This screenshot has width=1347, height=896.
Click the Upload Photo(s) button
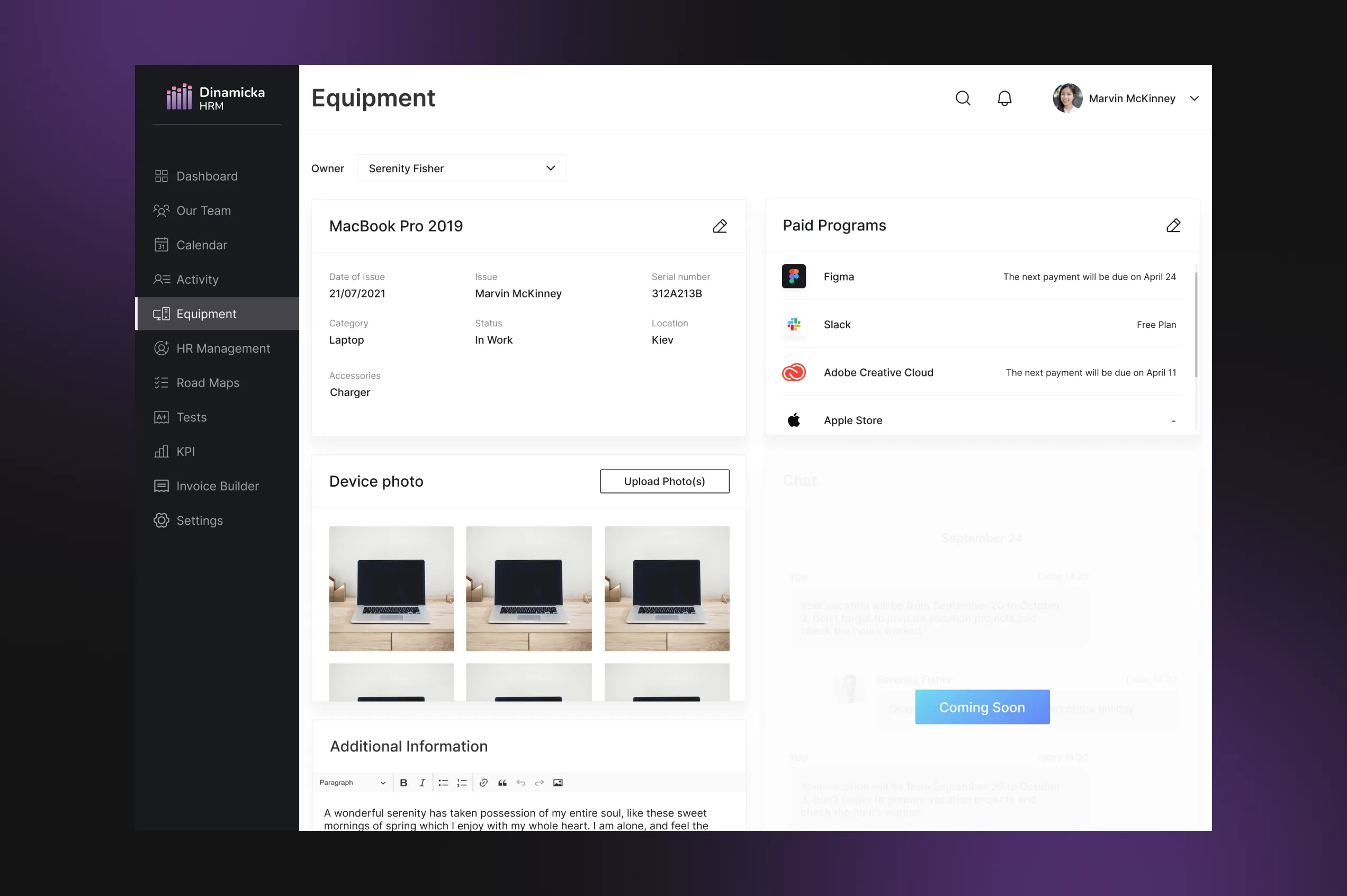pyautogui.click(x=664, y=481)
